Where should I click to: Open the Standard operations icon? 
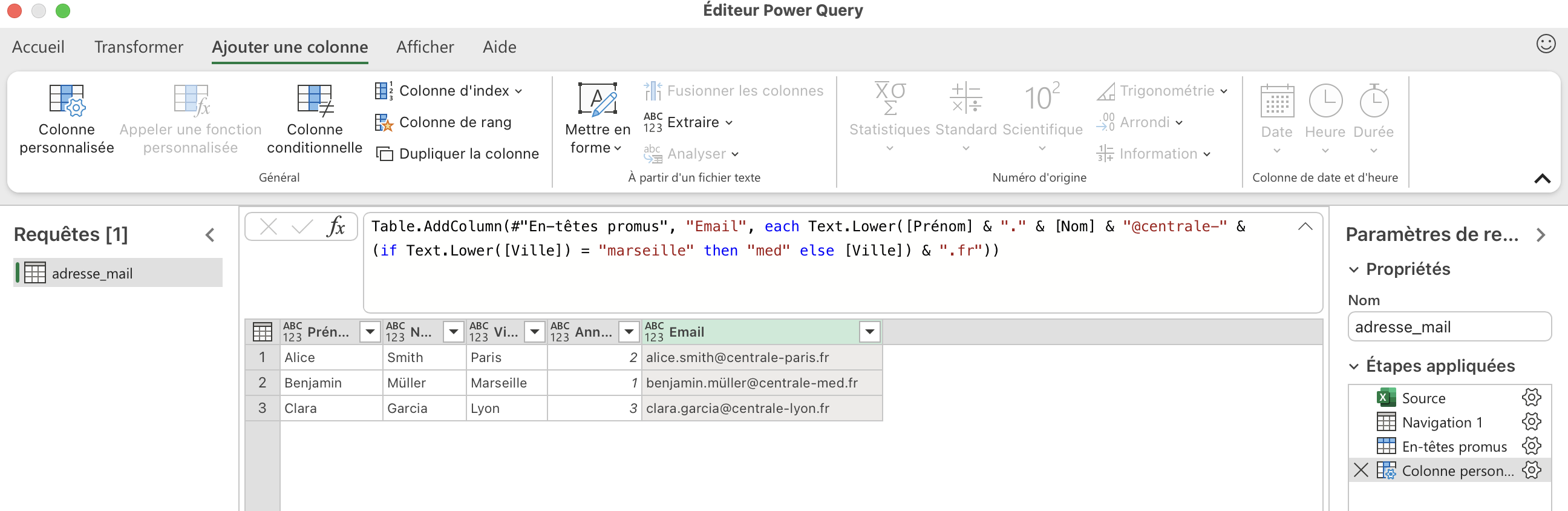coord(966,98)
